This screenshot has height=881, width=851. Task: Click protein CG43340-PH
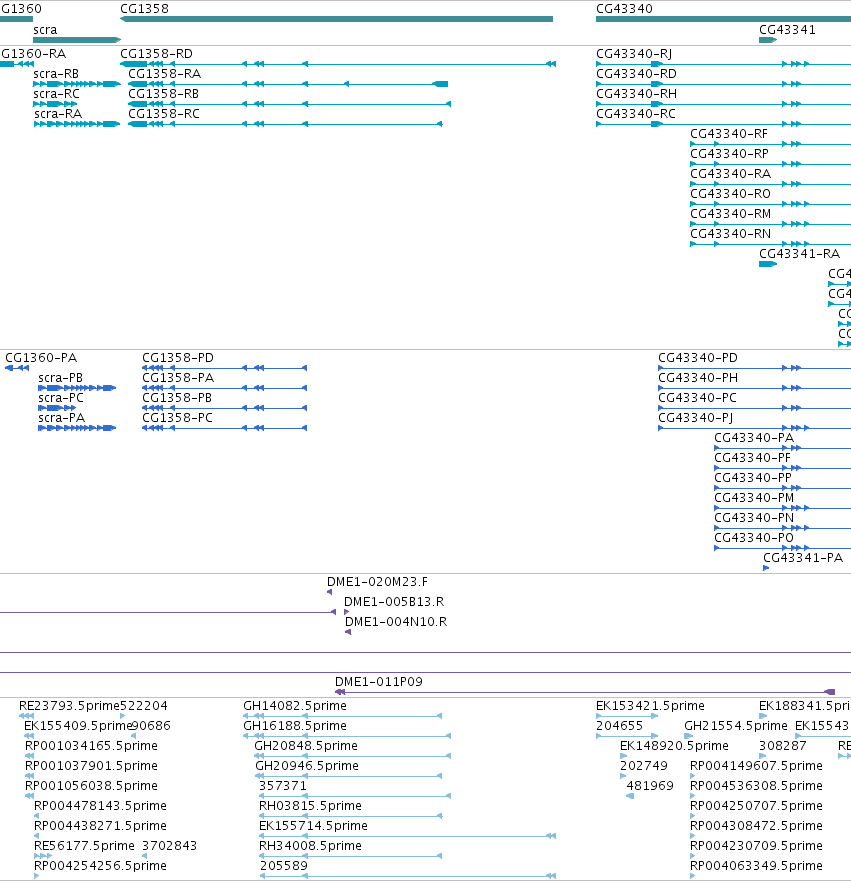coord(698,378)
